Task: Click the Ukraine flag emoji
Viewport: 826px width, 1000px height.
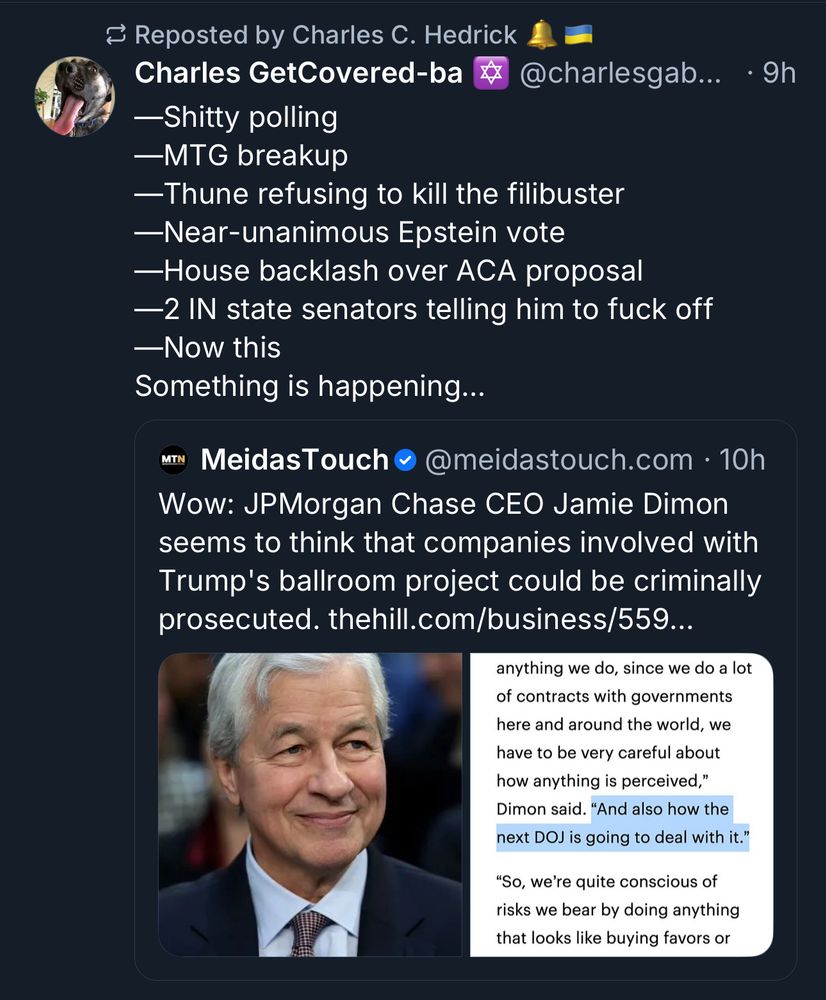Action: pyautogui.click(x=579, y=35)
